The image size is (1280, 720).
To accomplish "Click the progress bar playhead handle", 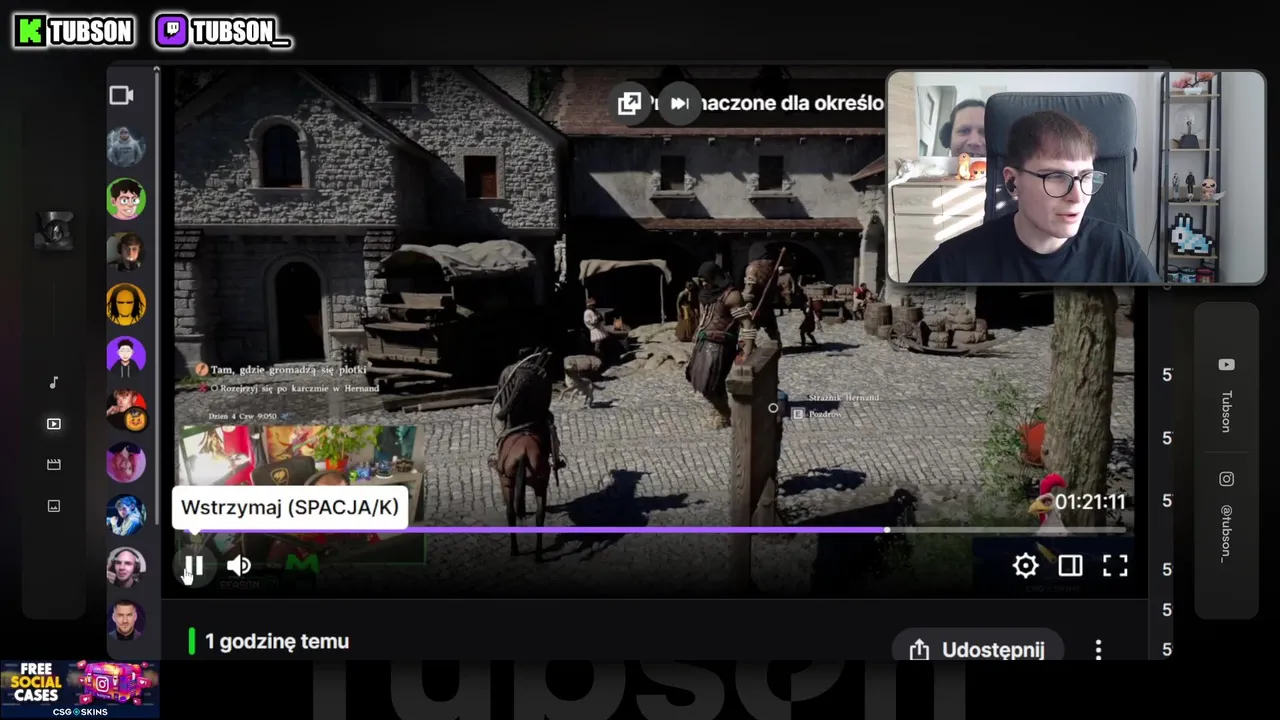I will (x=888, y=530).
